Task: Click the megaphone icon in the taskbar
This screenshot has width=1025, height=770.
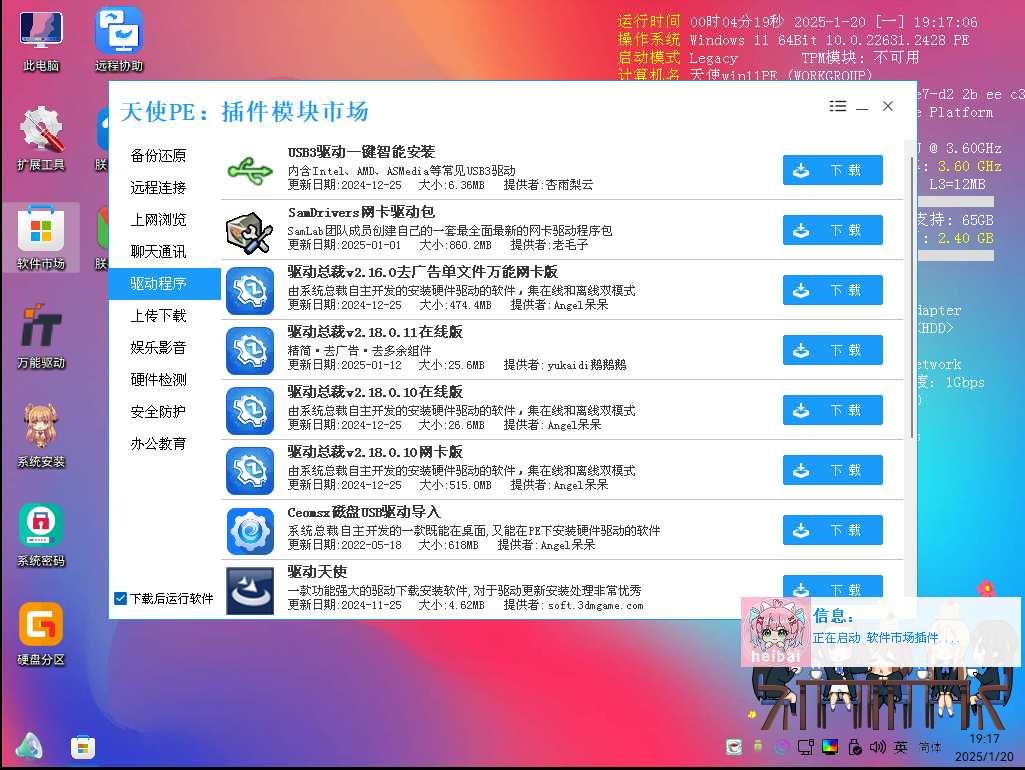Action: point(29,746)
